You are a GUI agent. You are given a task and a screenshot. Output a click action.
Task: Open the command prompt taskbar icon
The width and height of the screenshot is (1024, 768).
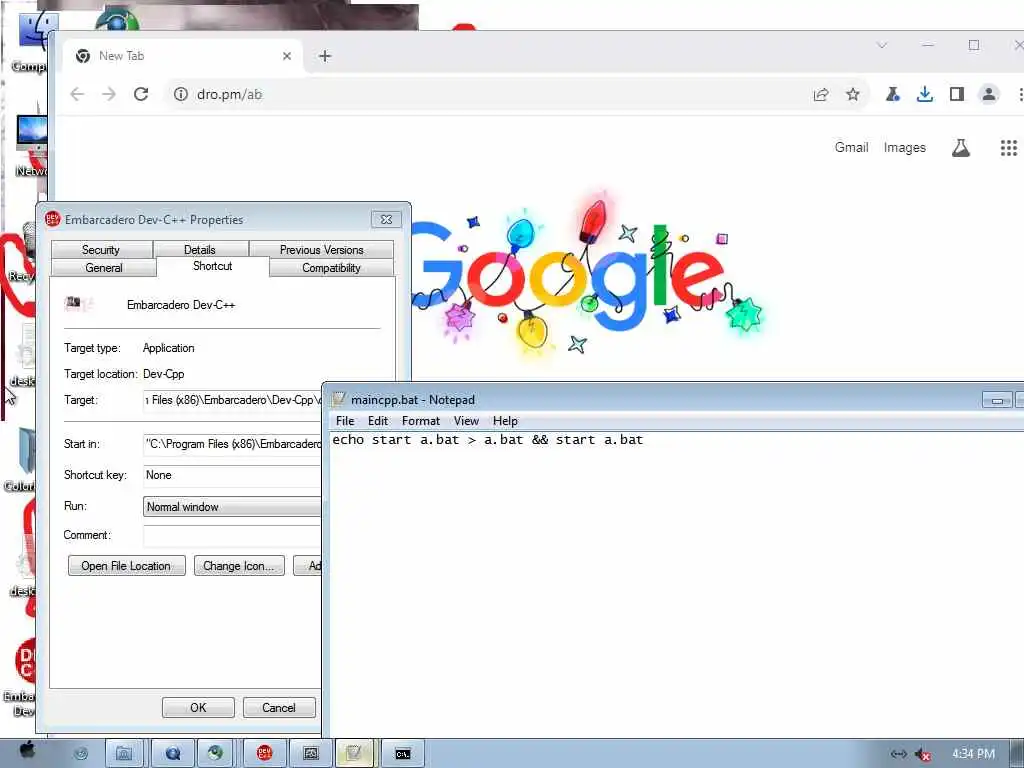coord(403,754)
